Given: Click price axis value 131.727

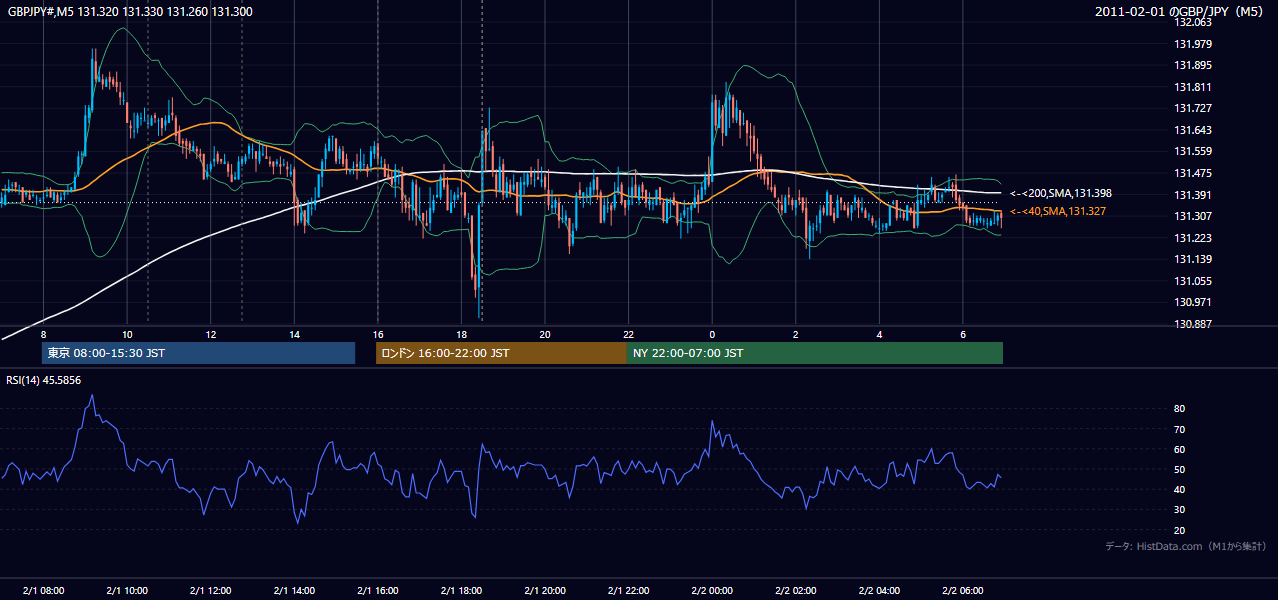Looking at the screenshot, I should 1193,108.
